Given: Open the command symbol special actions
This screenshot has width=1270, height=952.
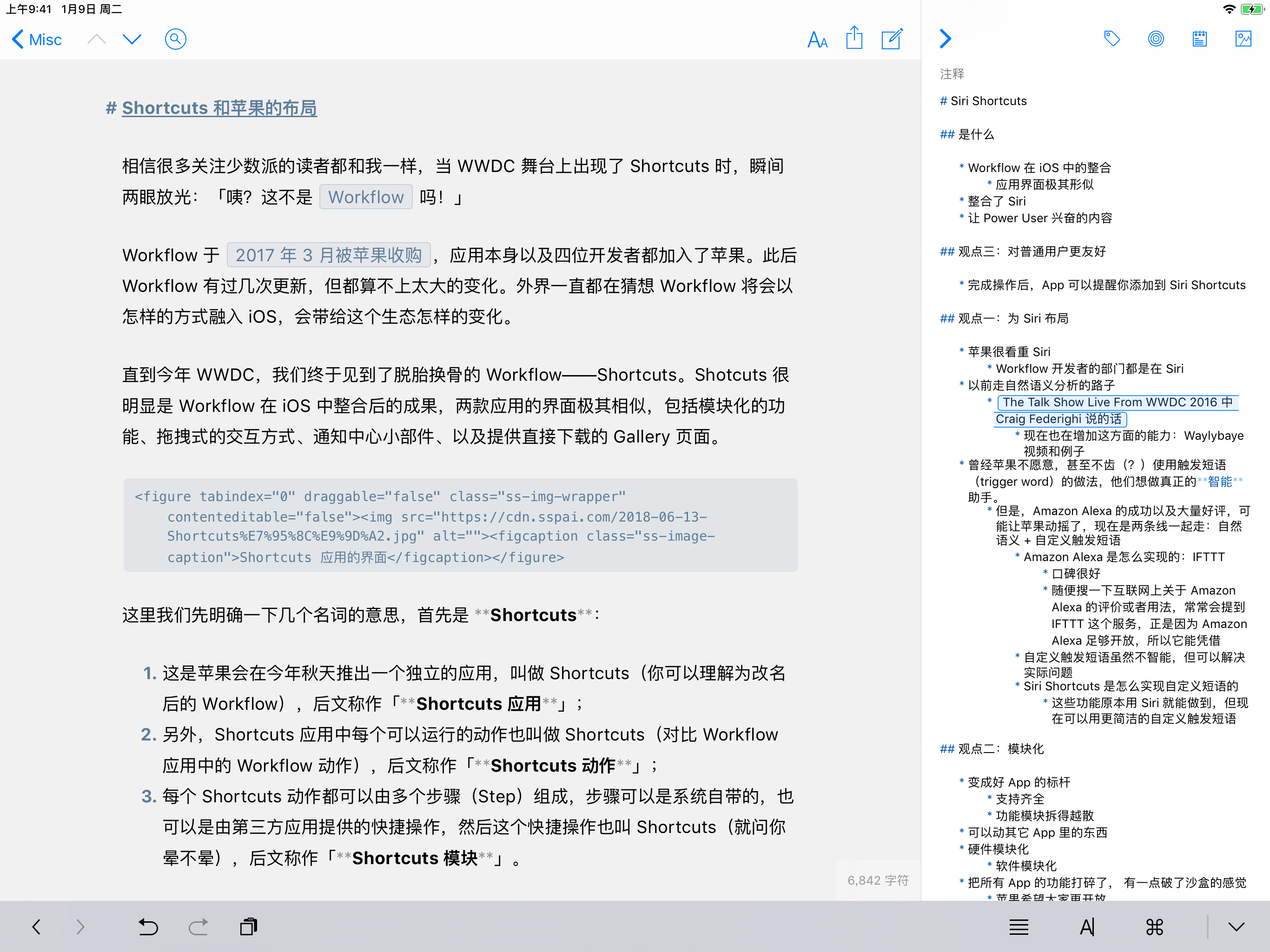Looking at the screenshot, I should [x=1155, y=927].
